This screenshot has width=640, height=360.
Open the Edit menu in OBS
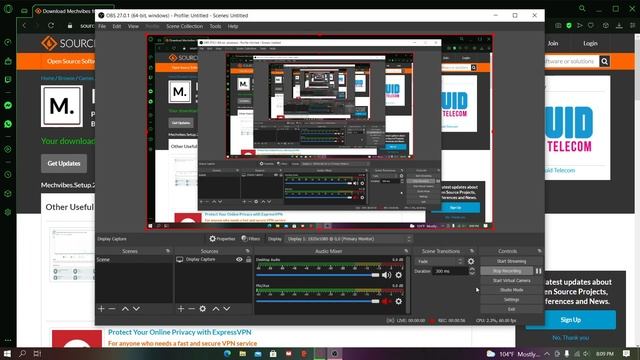coord(117,26)
